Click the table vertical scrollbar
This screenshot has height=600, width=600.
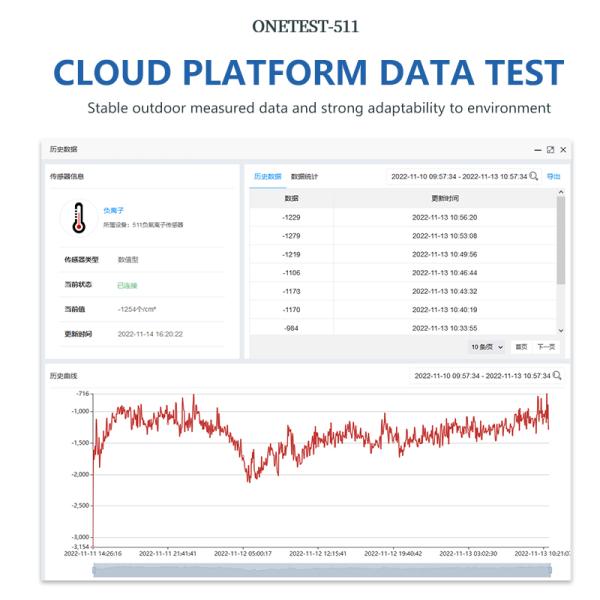(x=560, y=240)
